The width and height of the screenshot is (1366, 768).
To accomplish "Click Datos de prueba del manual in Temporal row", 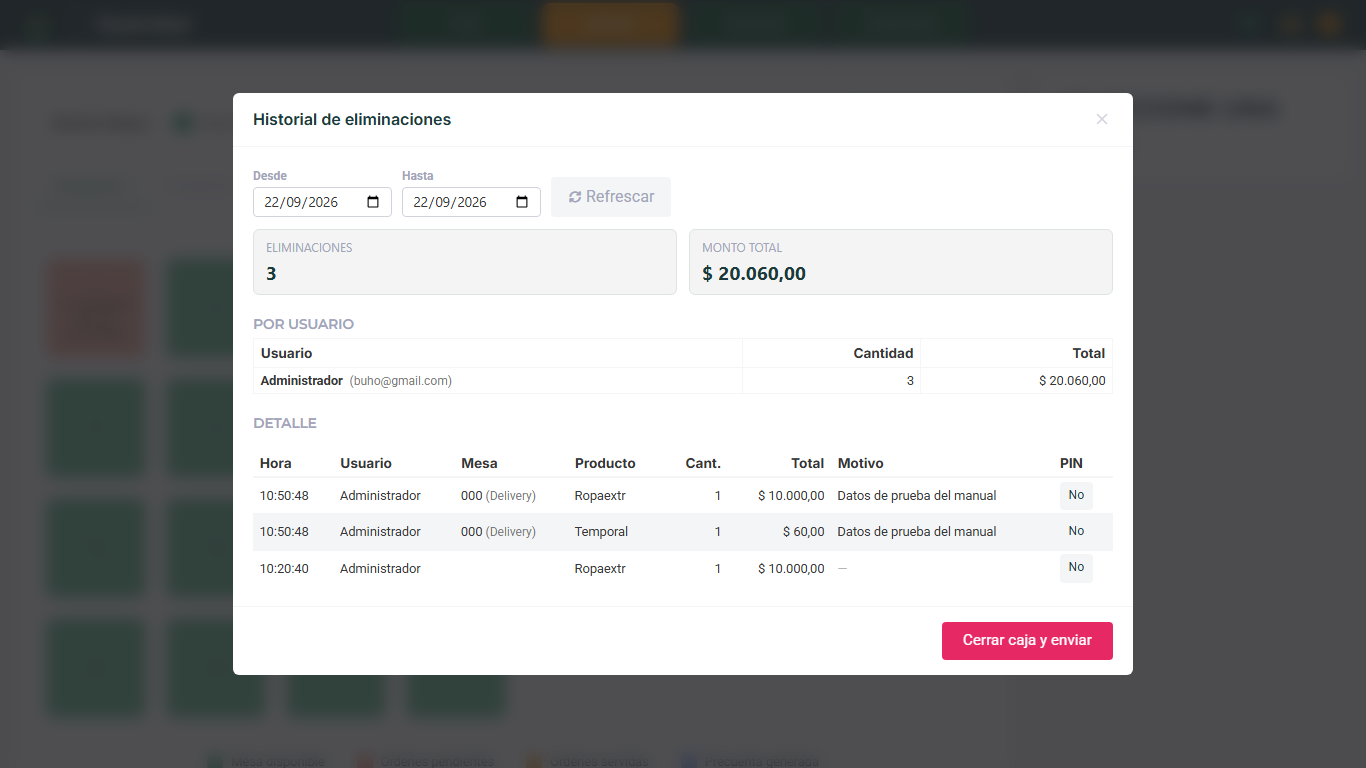I will (917, 532).
